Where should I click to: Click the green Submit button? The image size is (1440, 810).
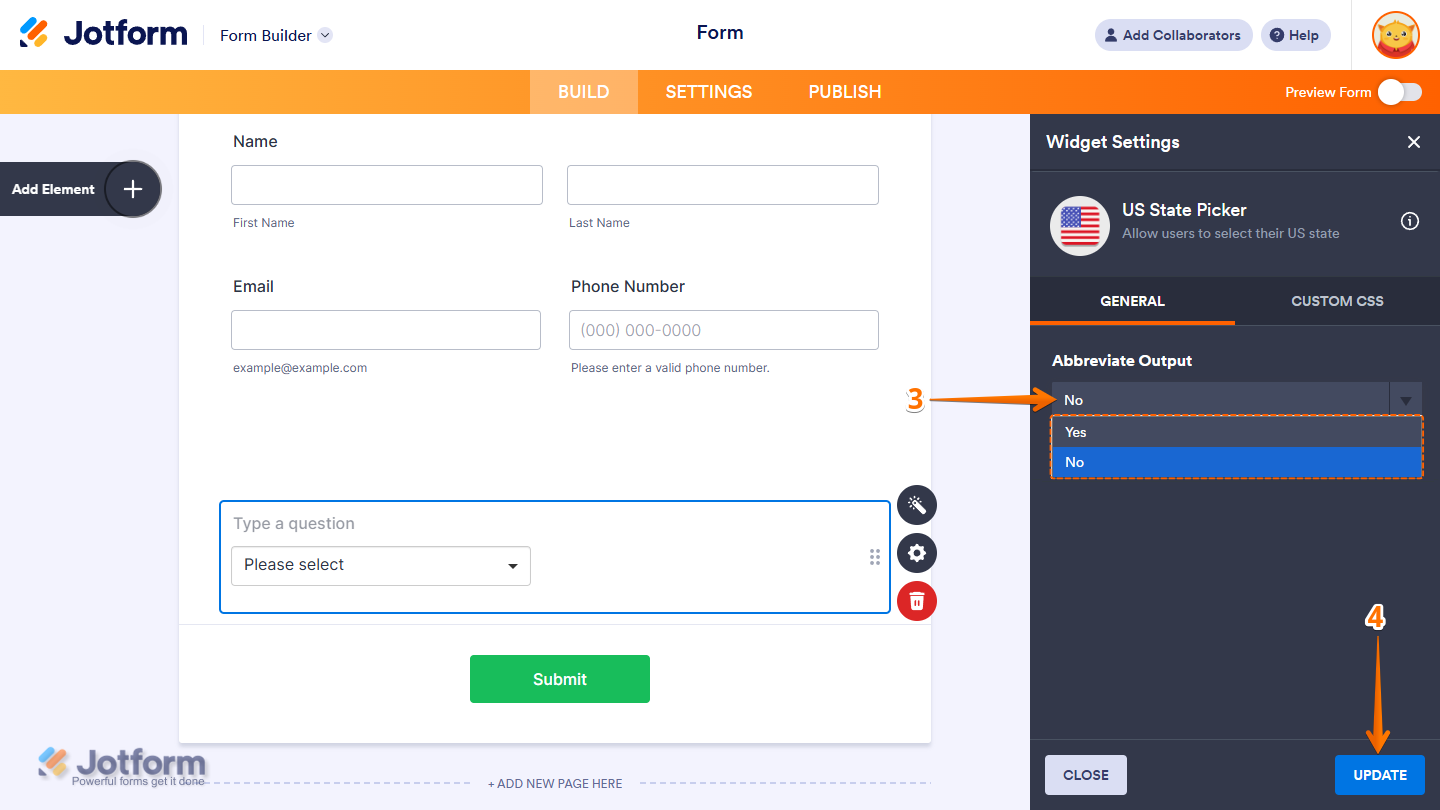[559, 679]
